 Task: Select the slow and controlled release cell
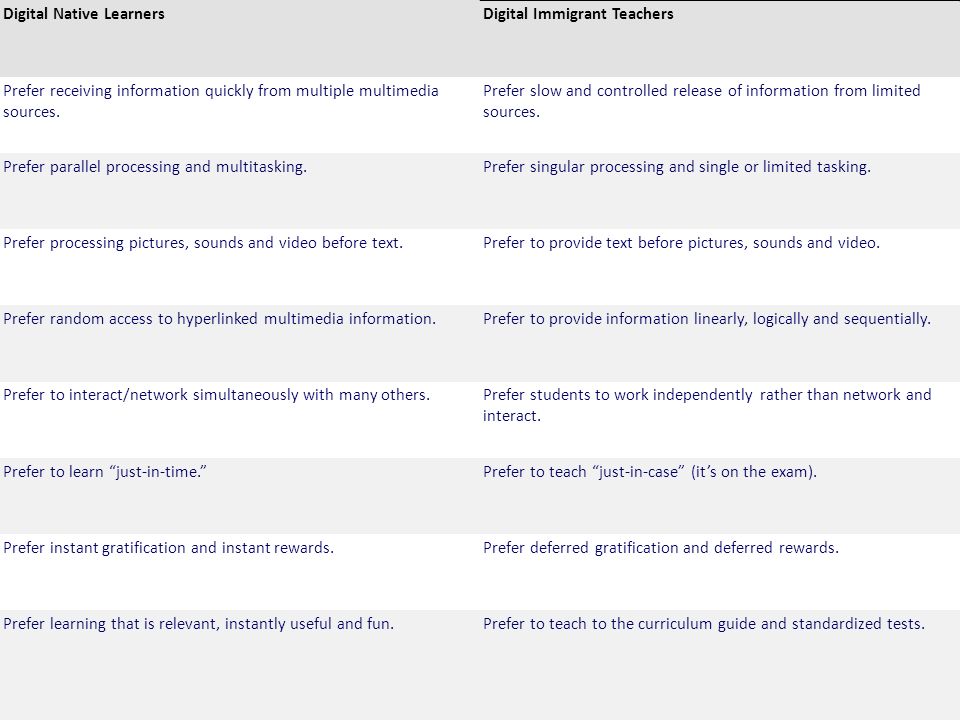pyautogui.click(x=719, y=114)
